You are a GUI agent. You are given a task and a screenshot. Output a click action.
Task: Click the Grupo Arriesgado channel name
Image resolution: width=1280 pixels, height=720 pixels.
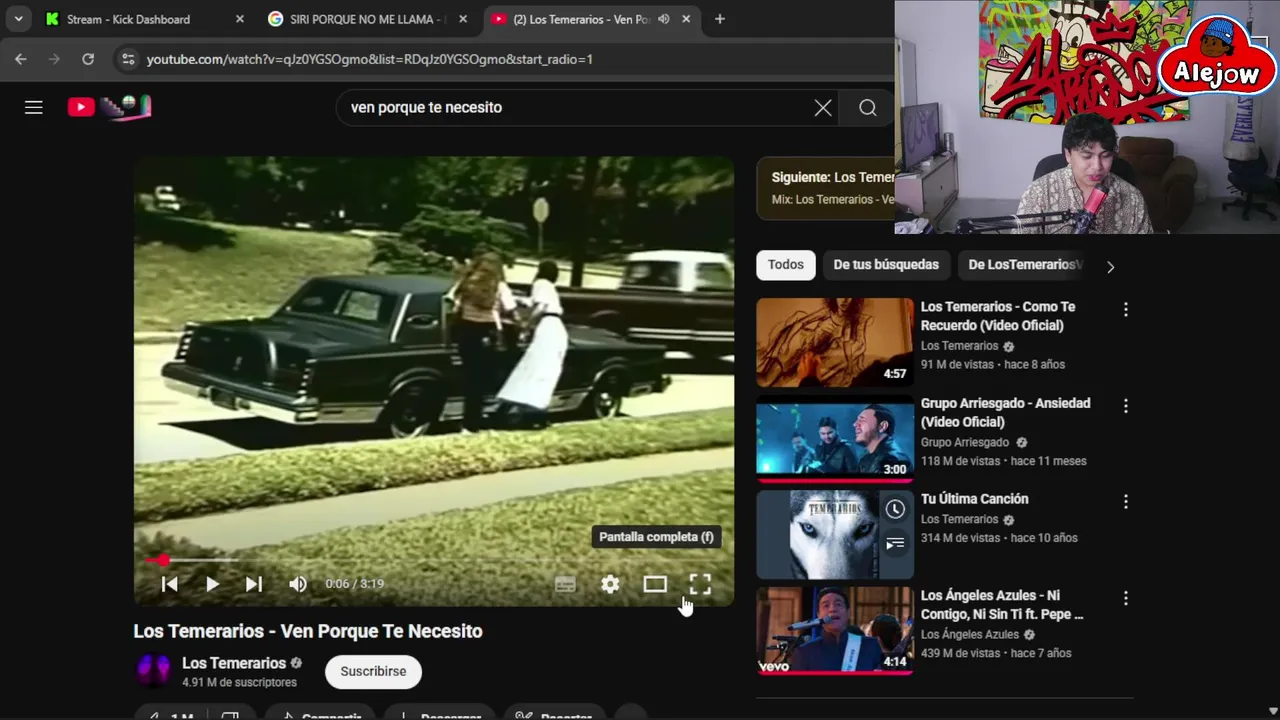coord(965,442)
